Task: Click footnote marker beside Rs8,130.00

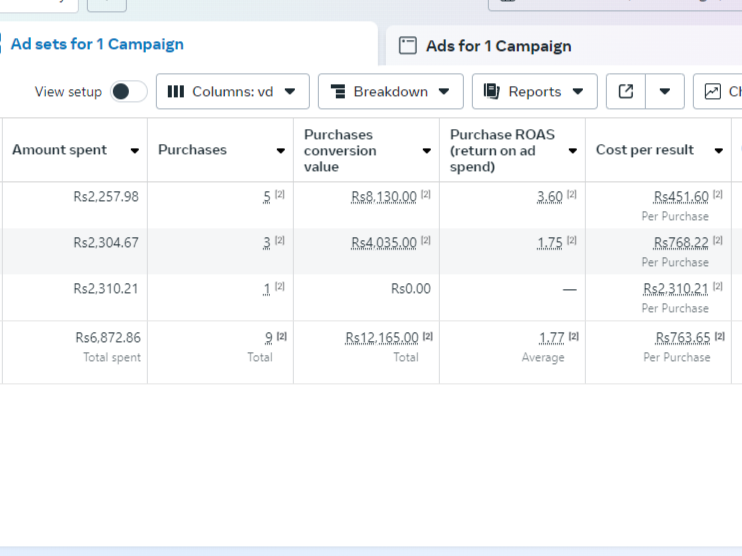Action: 426,195
